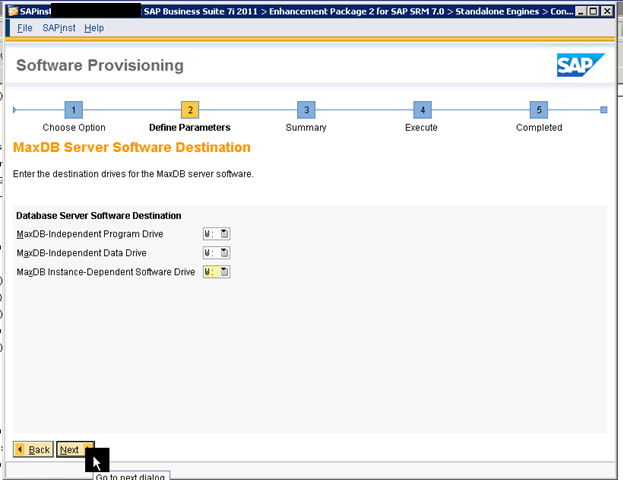Open value help for Independent Data Drive
The image size is (623, 480).
point(224,253)
